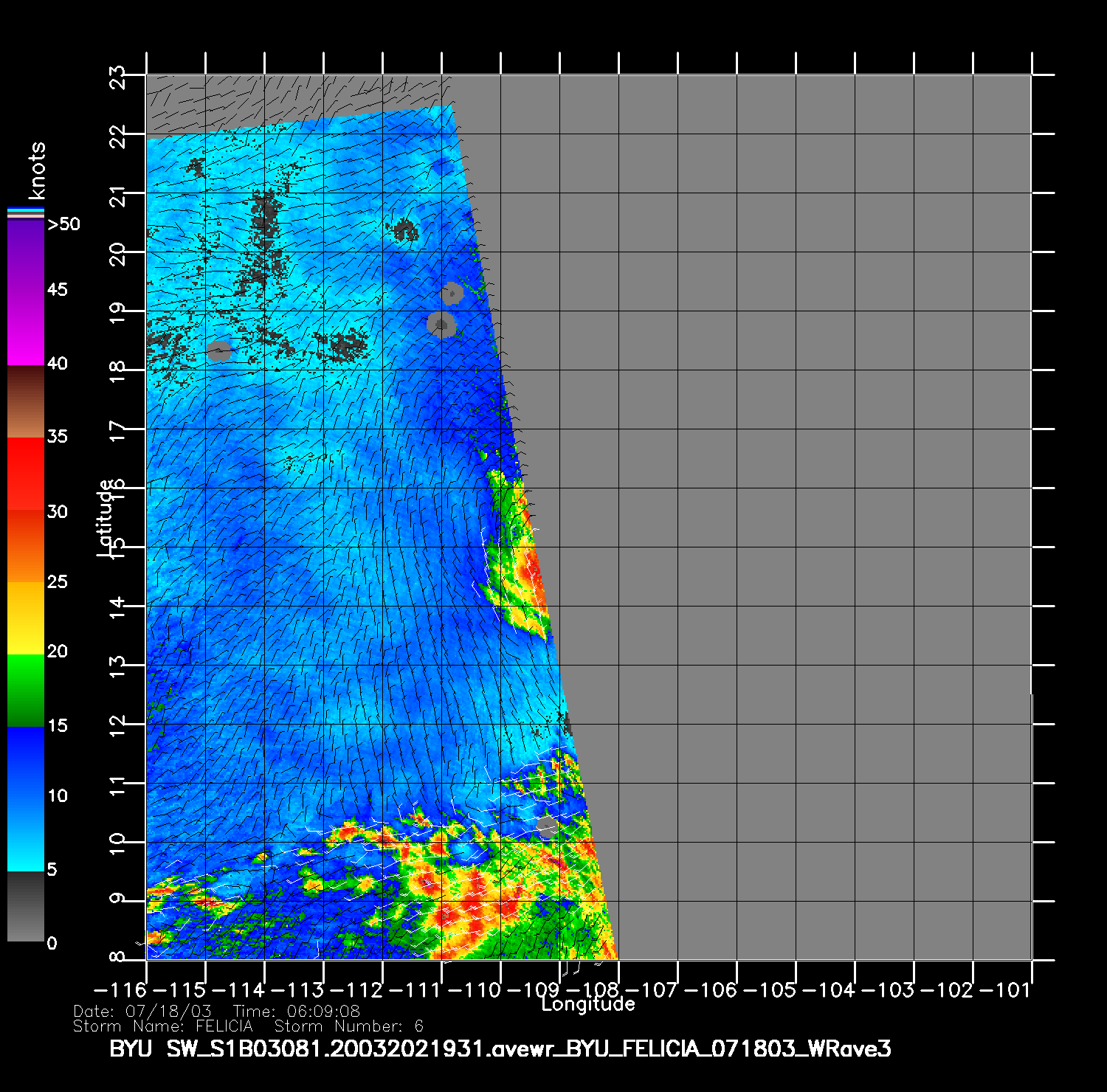This screenshot has width=1107, height=1092.
Task: Click the "knots" units label
Action: (x=36, y=170)
